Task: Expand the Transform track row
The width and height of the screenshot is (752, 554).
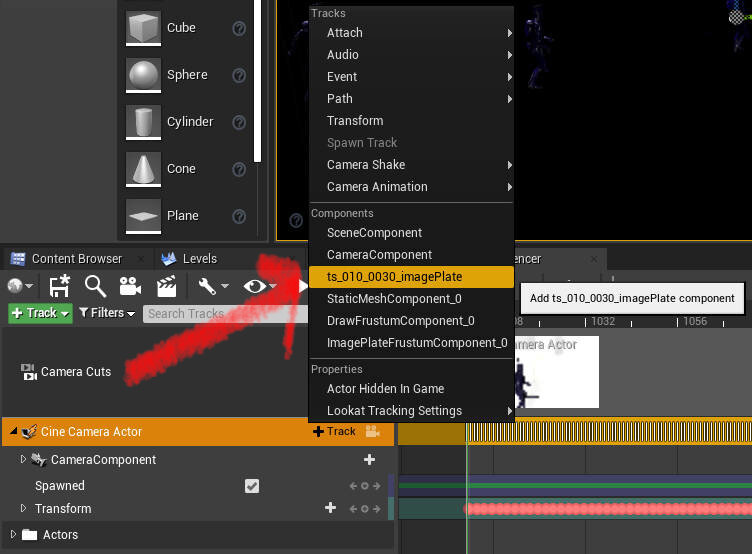Action: tap(23, 508)
